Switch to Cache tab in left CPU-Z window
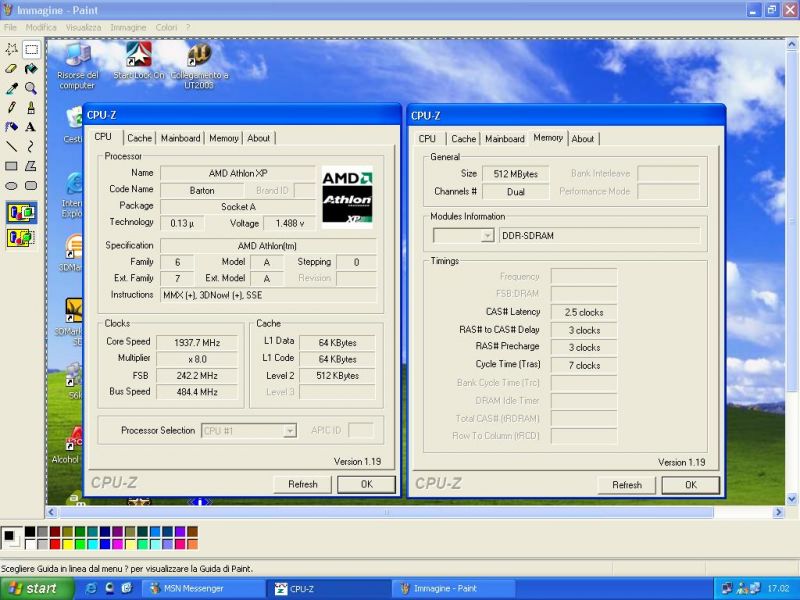The image size is (800, 600). click(139, 138)
